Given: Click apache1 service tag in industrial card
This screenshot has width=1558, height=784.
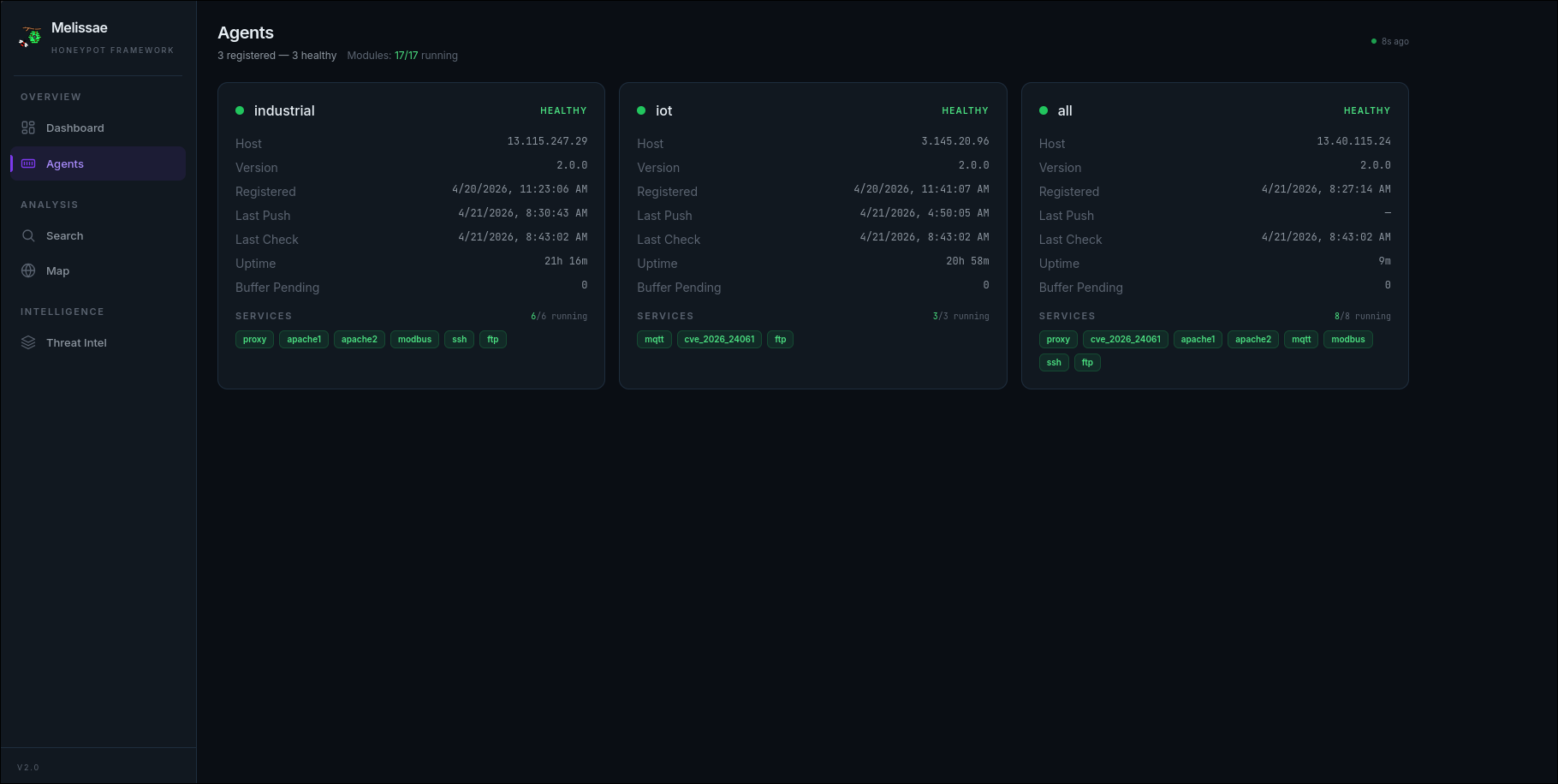Looking at the screenshot, I should pyautogui.click(x=304, y=339).
